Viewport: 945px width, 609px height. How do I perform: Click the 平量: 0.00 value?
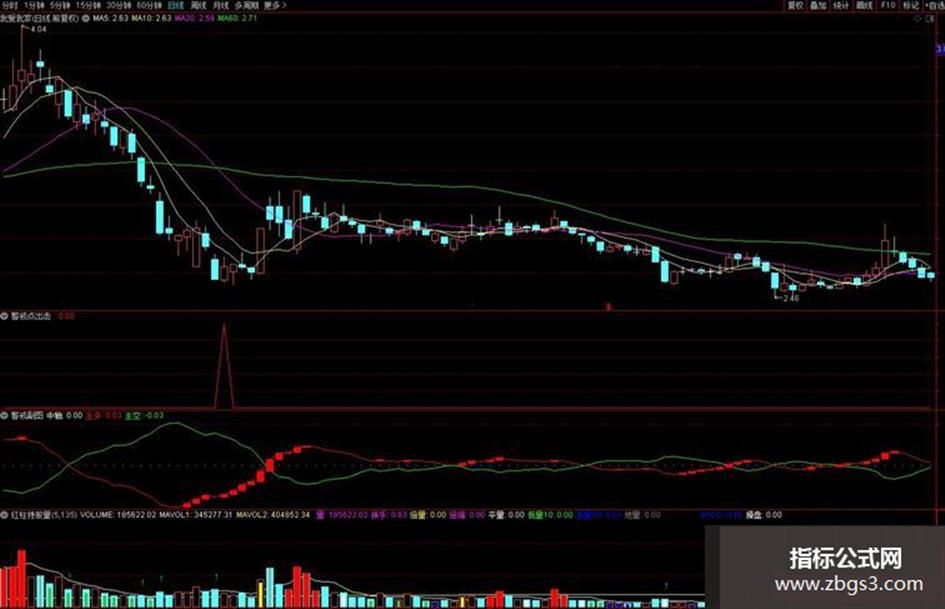[506, 515]
